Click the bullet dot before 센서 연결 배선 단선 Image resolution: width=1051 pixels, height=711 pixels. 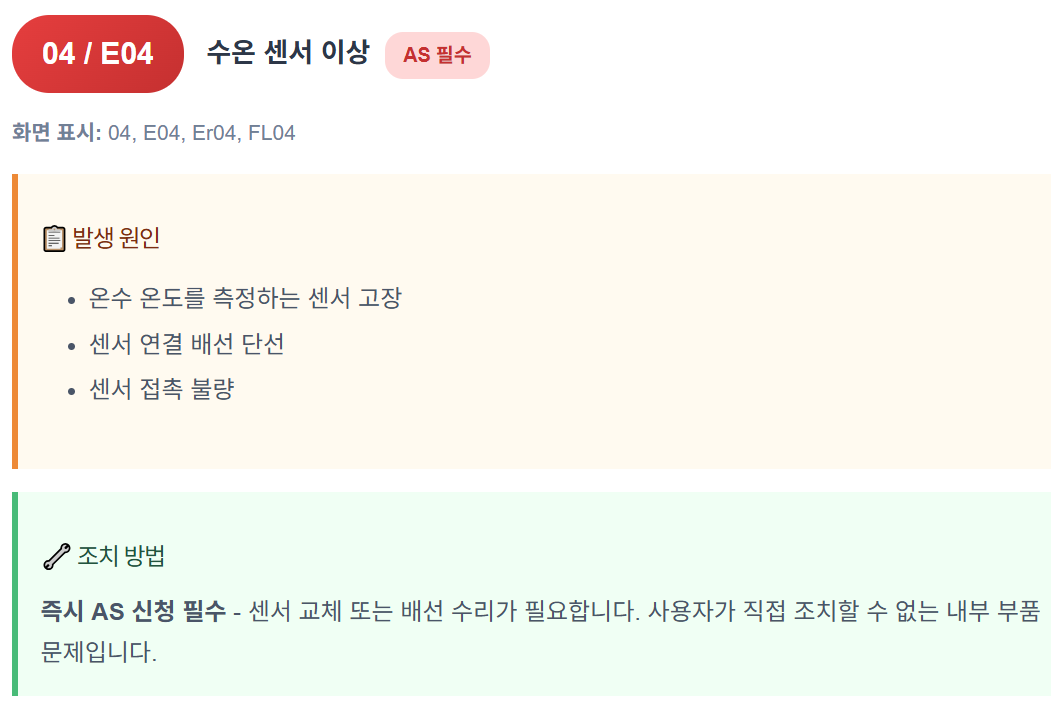[x=72, y=346]
